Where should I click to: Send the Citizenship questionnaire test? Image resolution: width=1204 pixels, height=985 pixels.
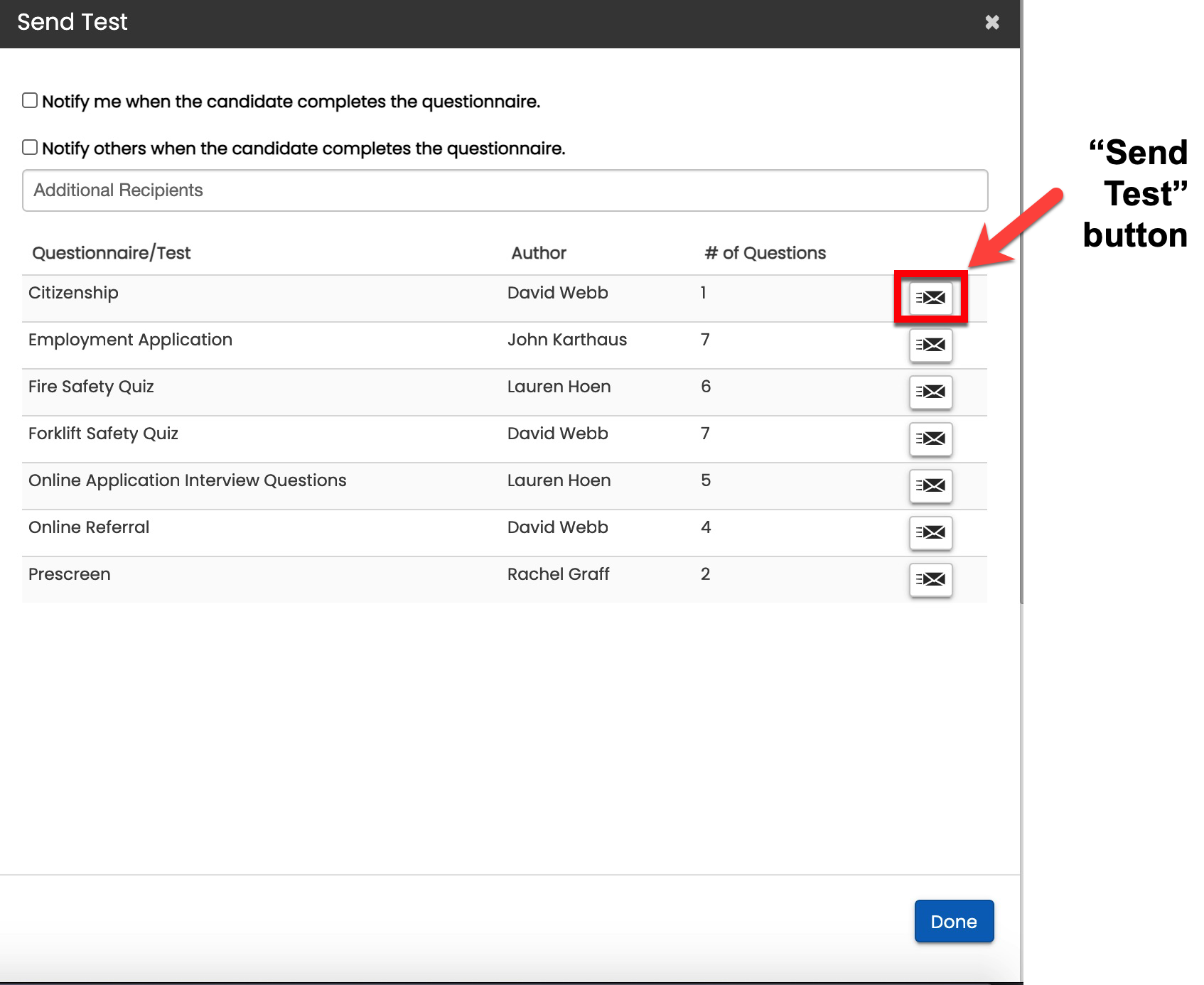(x=930, y=298)
